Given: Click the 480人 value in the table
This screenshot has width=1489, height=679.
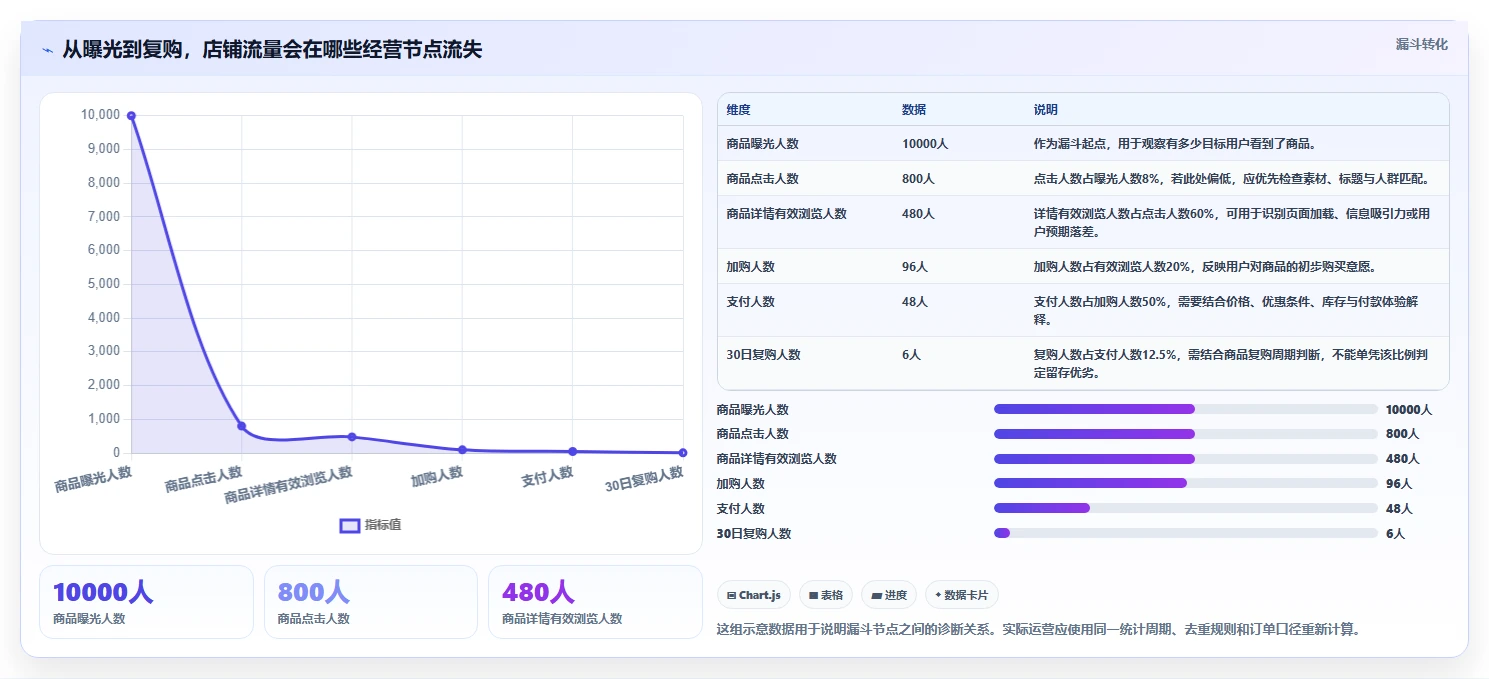Looking at the screenshot, I should (918, 214).
